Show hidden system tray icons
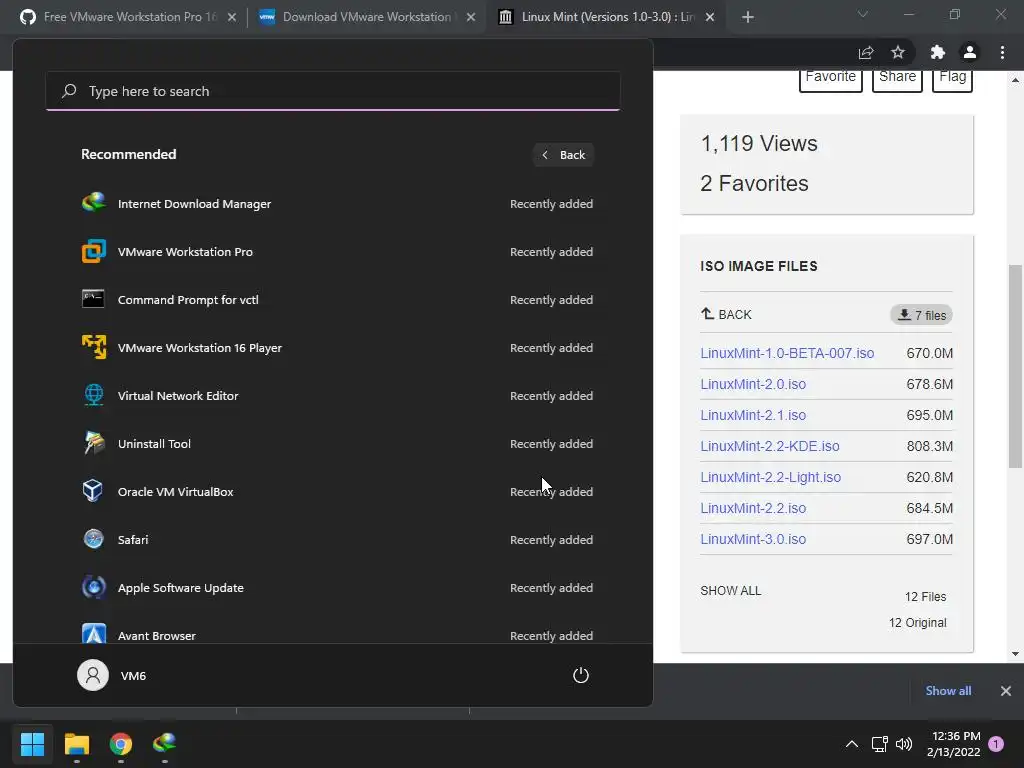 [x=852, y=744]
